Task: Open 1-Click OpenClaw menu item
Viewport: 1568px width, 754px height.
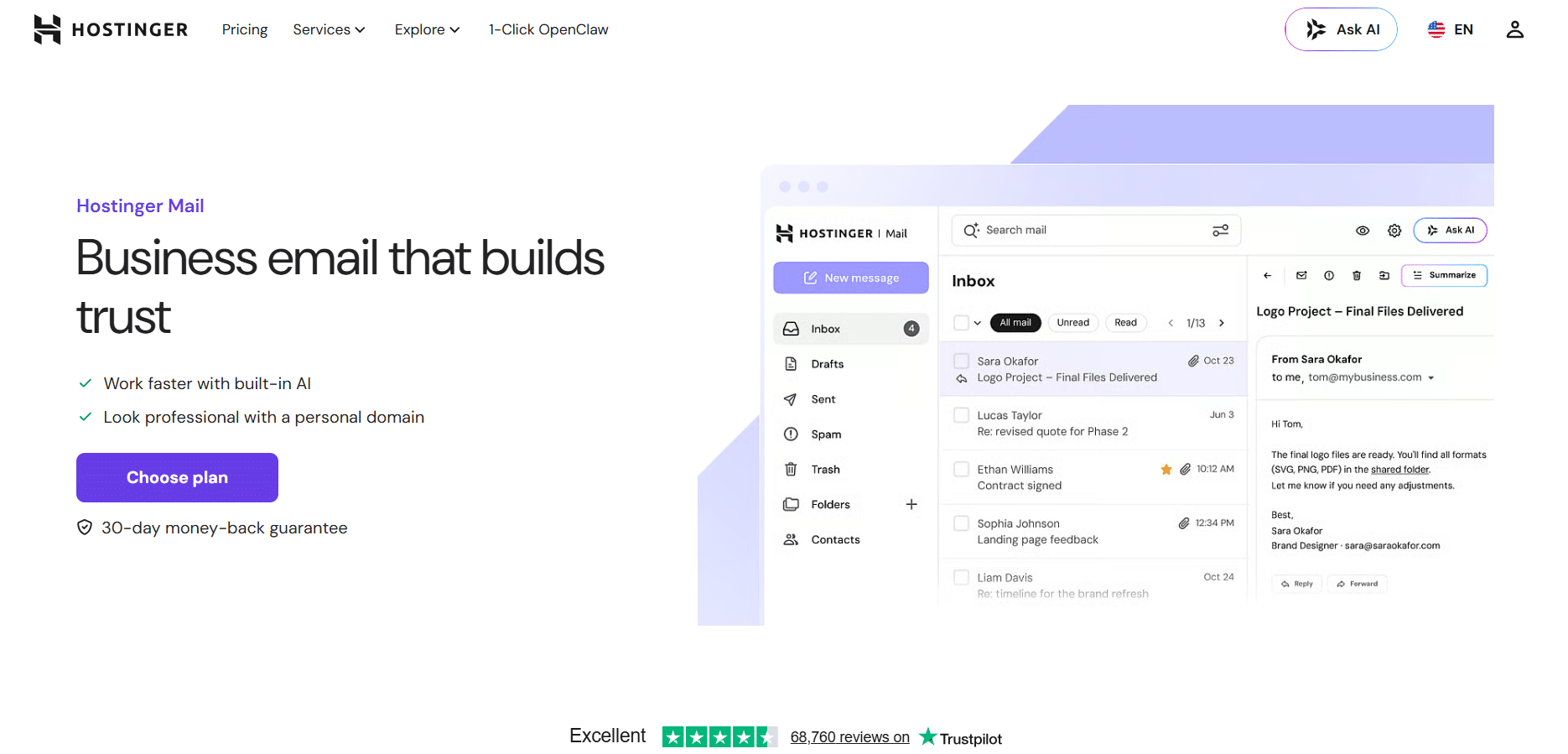Action: (548, 29)
